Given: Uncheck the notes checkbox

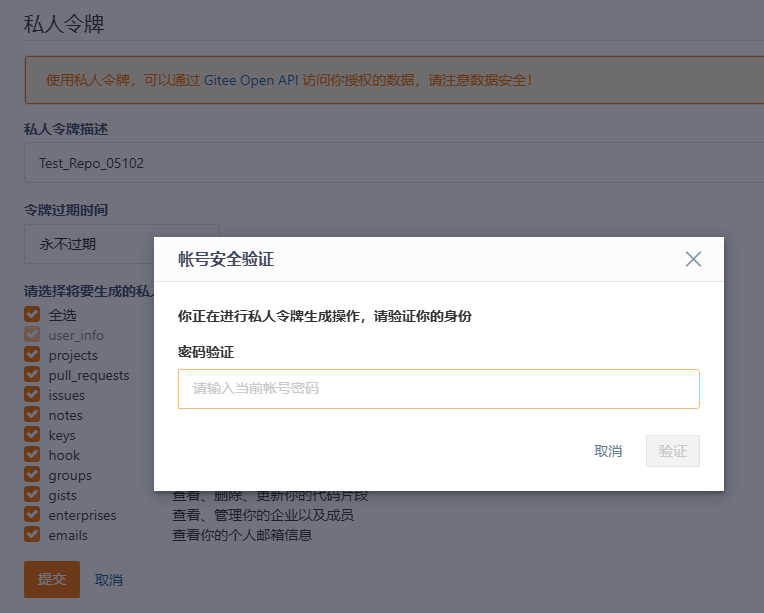Looking at the screenshot, I should click(x=32, y=415).
